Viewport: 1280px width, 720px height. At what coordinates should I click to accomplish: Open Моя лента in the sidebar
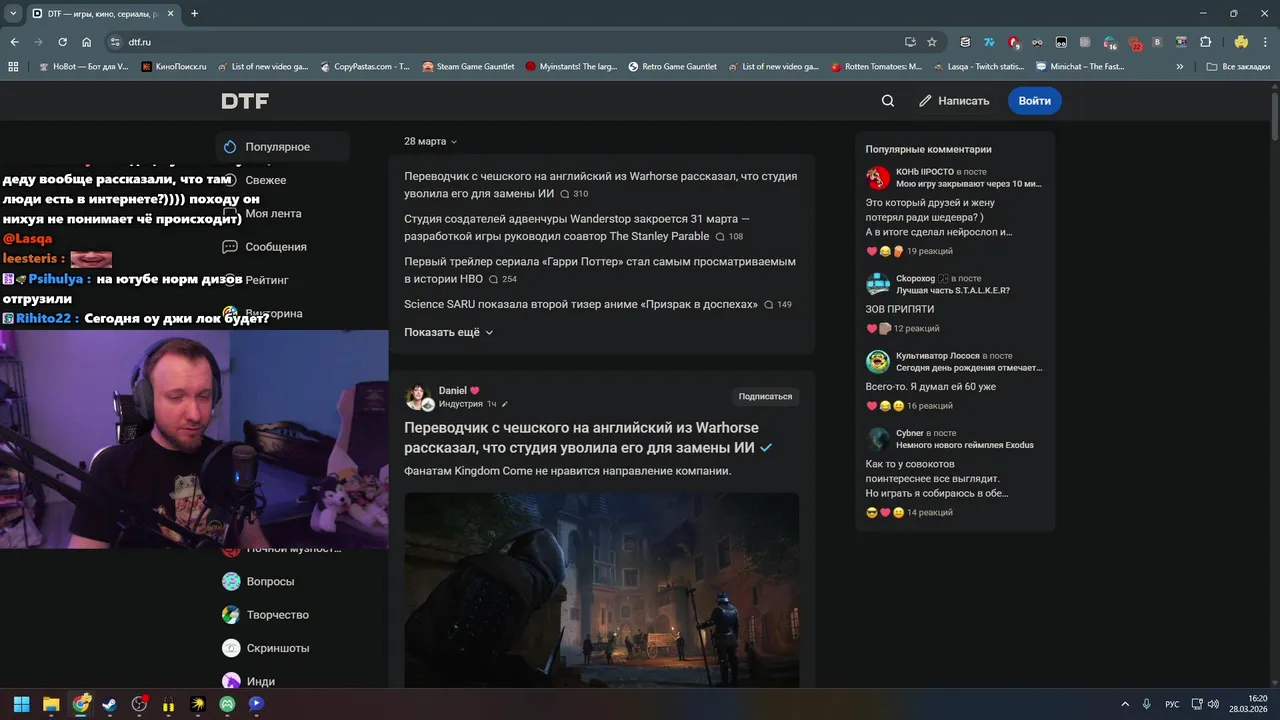(273, 213)
